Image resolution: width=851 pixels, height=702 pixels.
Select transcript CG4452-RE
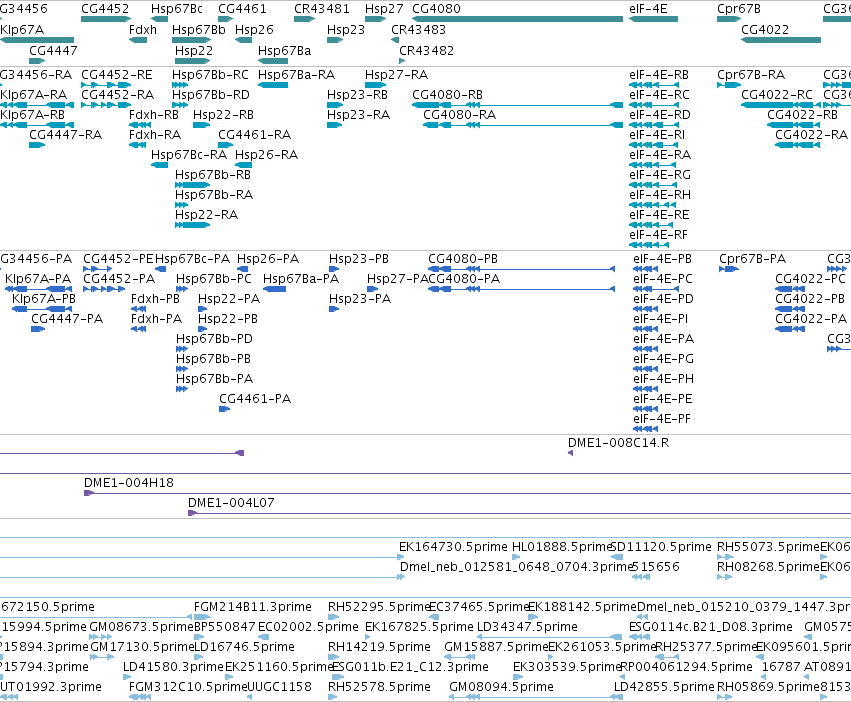point(117,75)
